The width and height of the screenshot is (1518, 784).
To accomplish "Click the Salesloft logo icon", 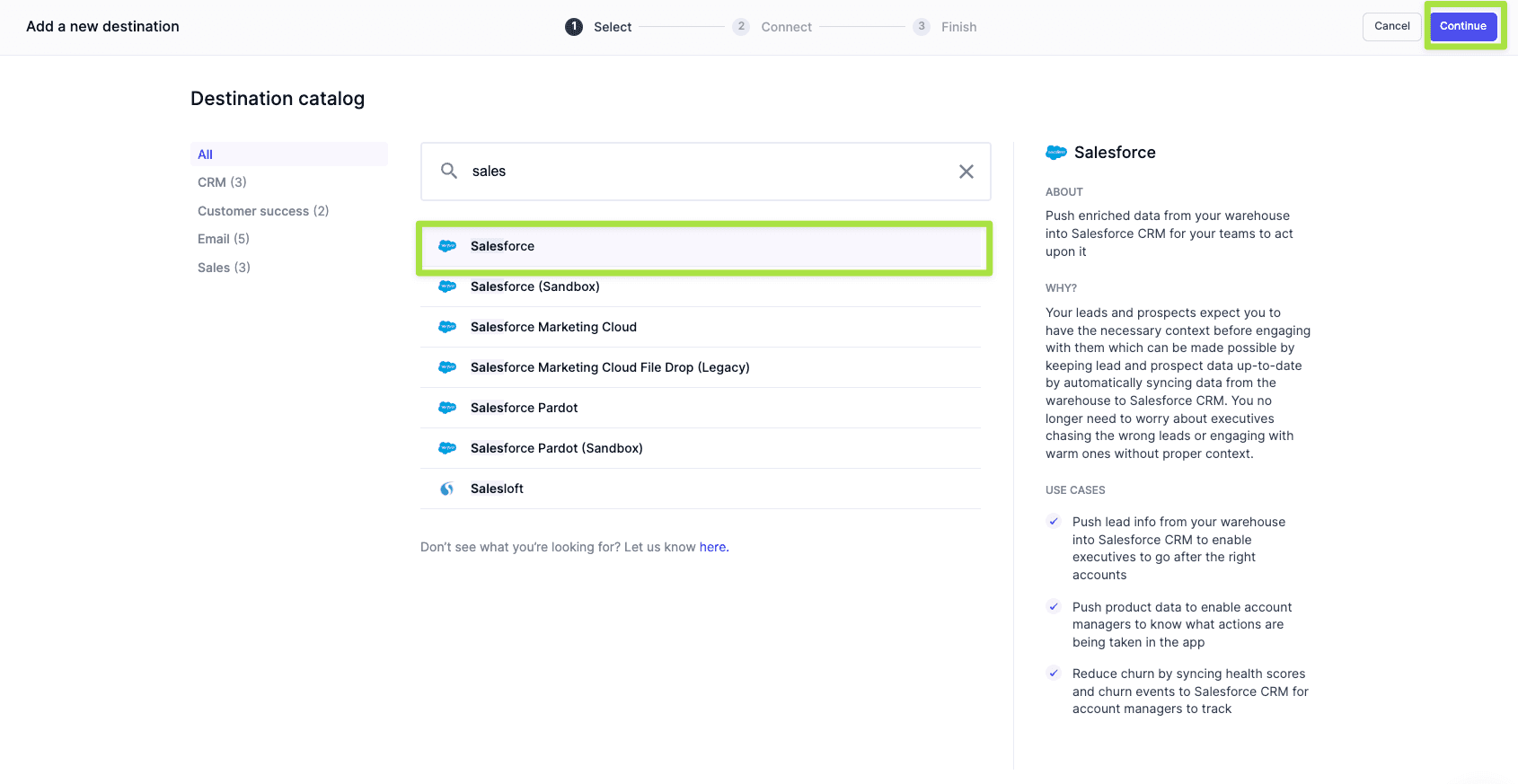I will tap(447, 489).
